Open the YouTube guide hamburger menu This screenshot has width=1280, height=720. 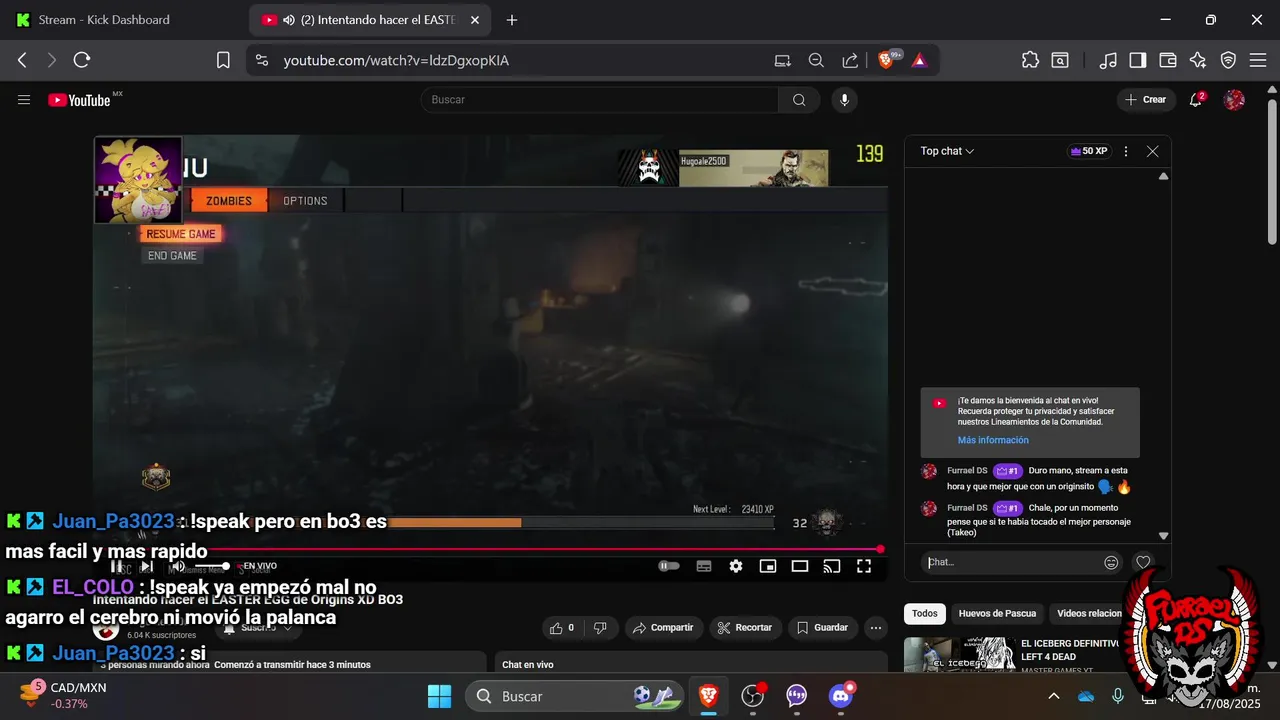point(24,99)
